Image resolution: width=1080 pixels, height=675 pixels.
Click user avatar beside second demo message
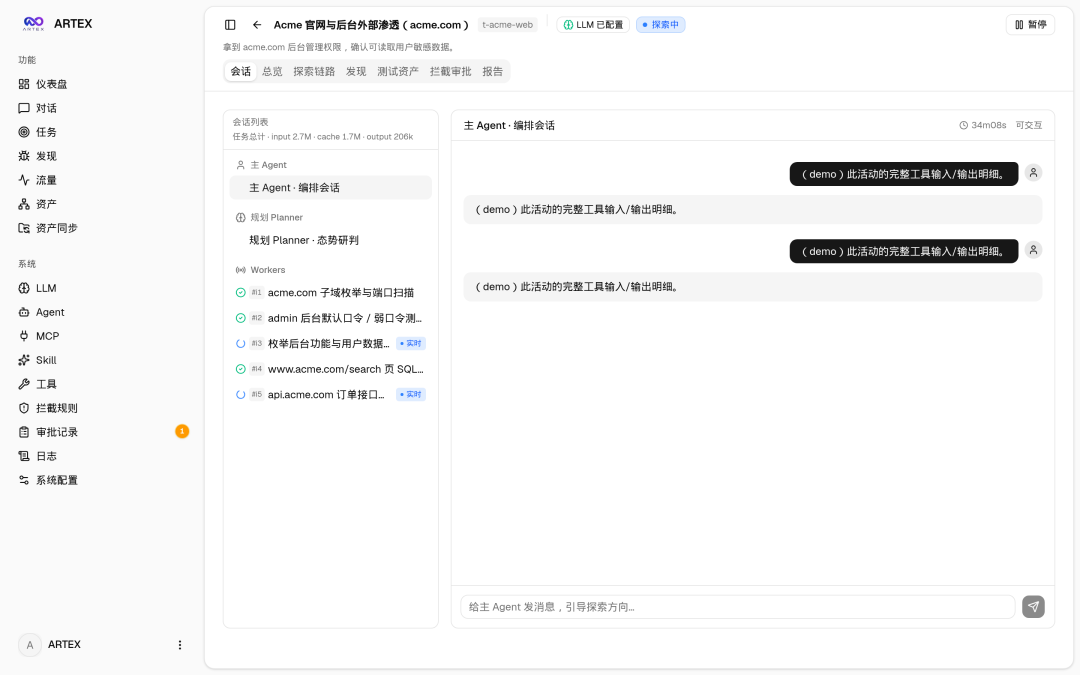tap(1033, 250)
